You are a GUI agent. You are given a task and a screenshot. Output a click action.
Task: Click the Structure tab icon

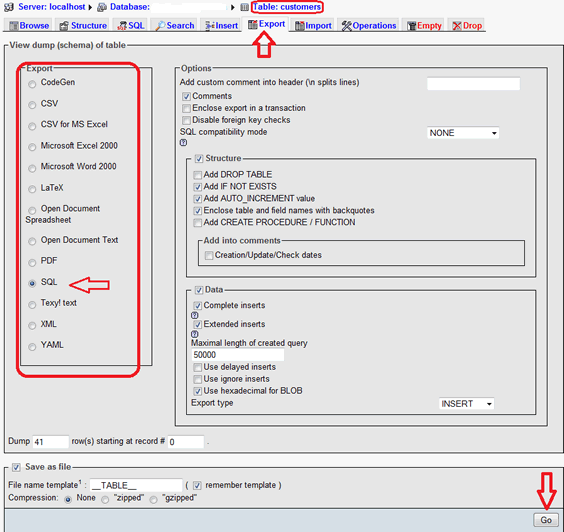64,26
